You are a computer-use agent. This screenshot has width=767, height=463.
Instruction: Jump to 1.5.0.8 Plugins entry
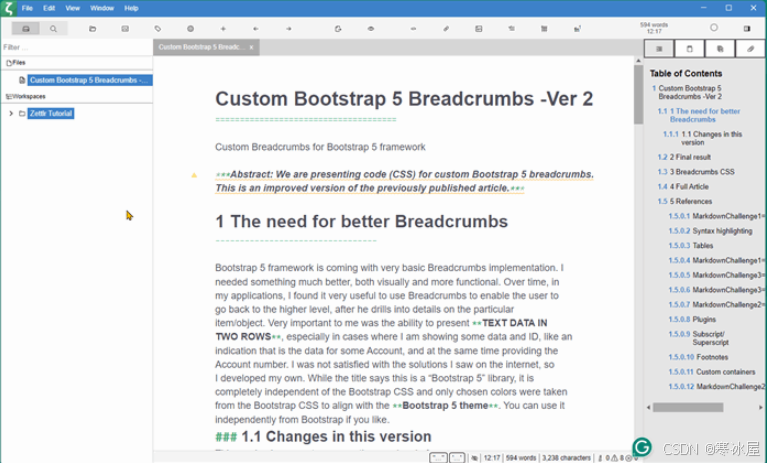click(692, 319)
